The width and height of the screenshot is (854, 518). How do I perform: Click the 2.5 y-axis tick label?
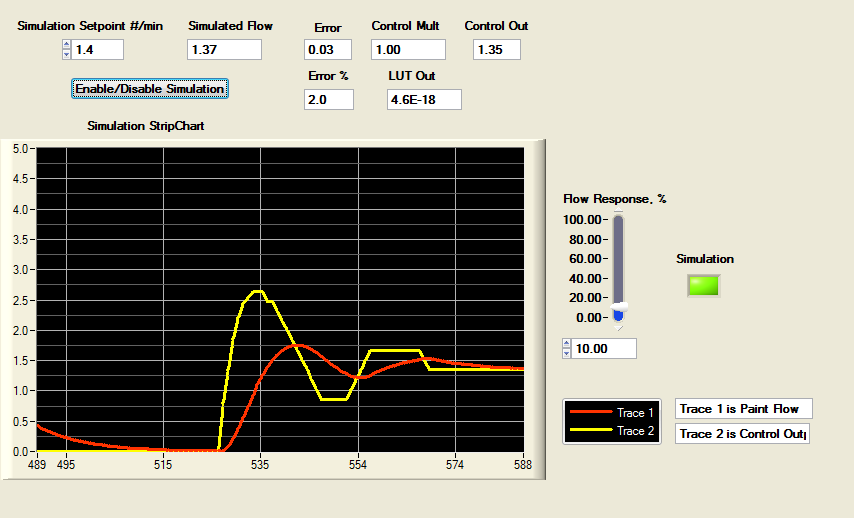pos(21,300)
